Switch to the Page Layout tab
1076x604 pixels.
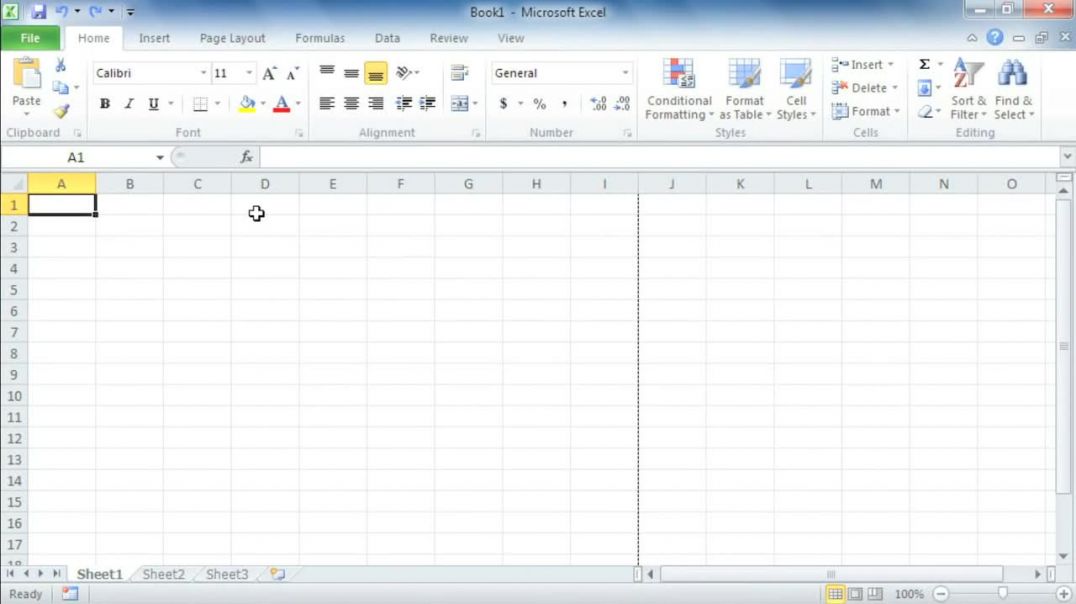coord(233,38)
